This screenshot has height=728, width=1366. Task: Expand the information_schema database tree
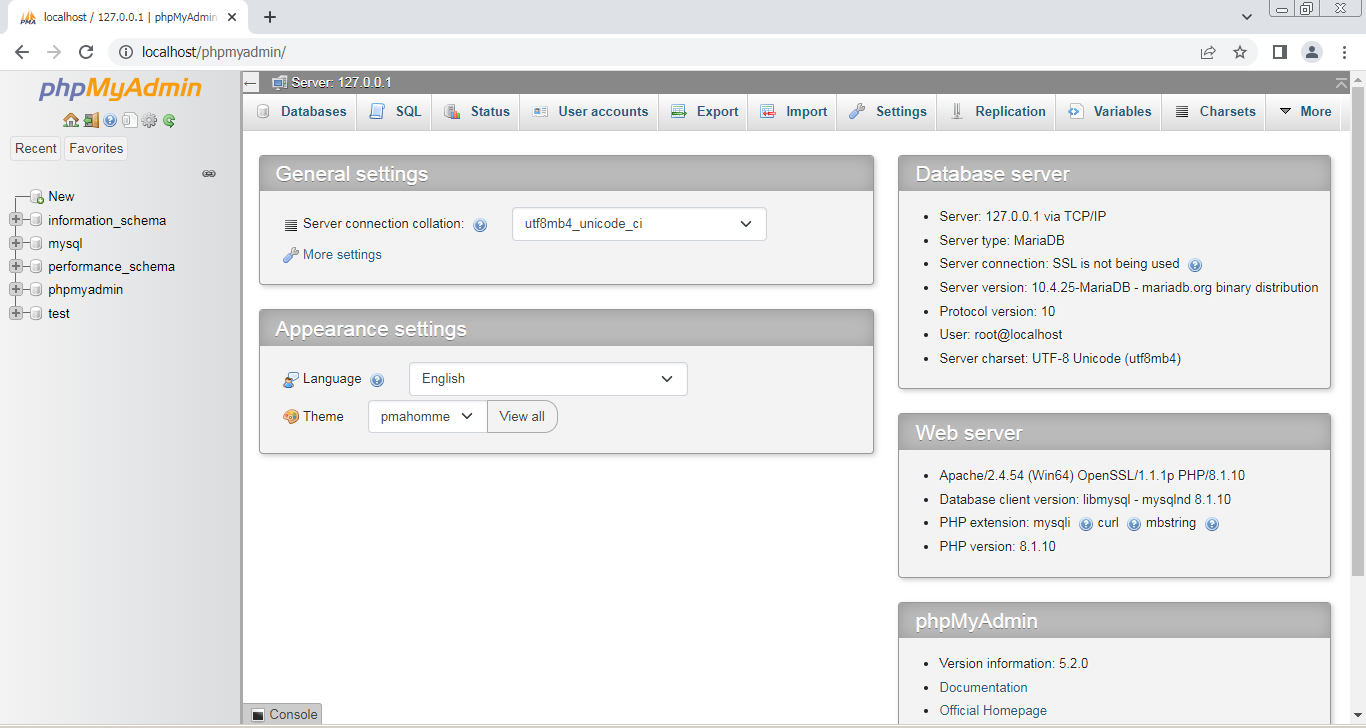pyautogui.click(x=15, y=220)
